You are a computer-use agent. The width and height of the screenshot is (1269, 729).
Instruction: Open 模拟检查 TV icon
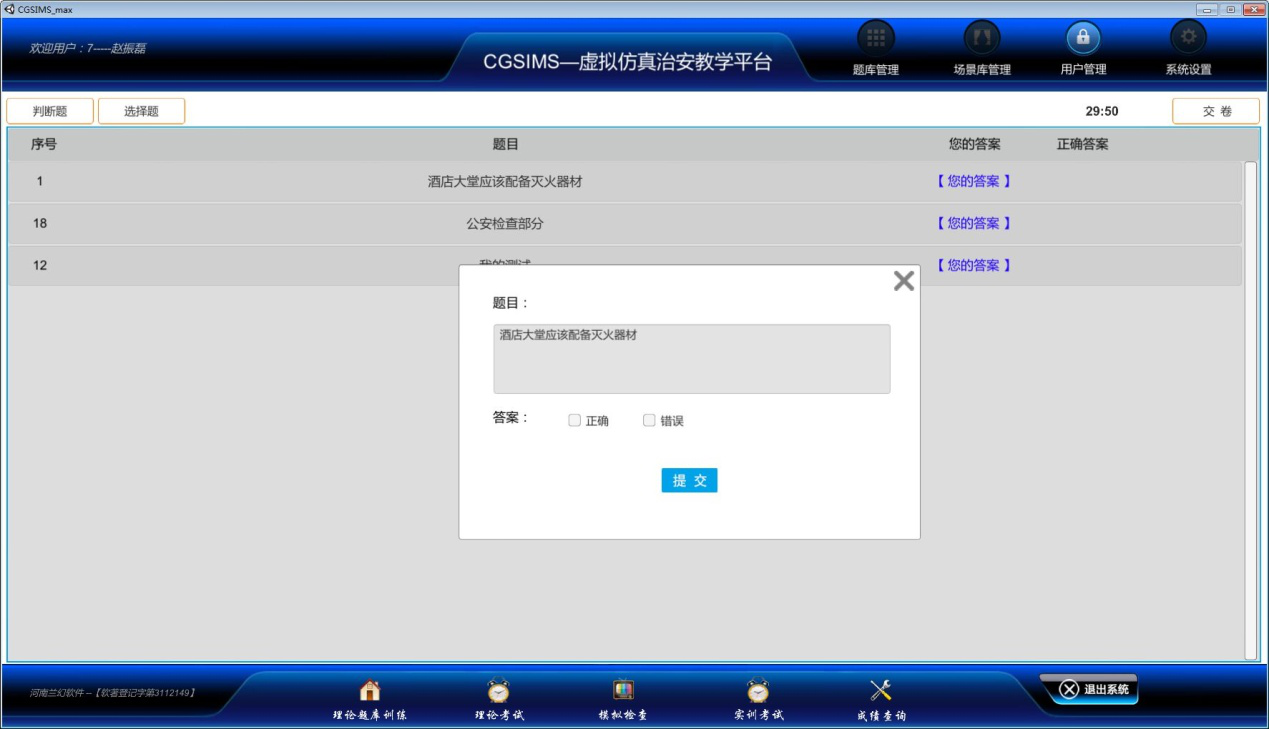[x=623, y=691]
